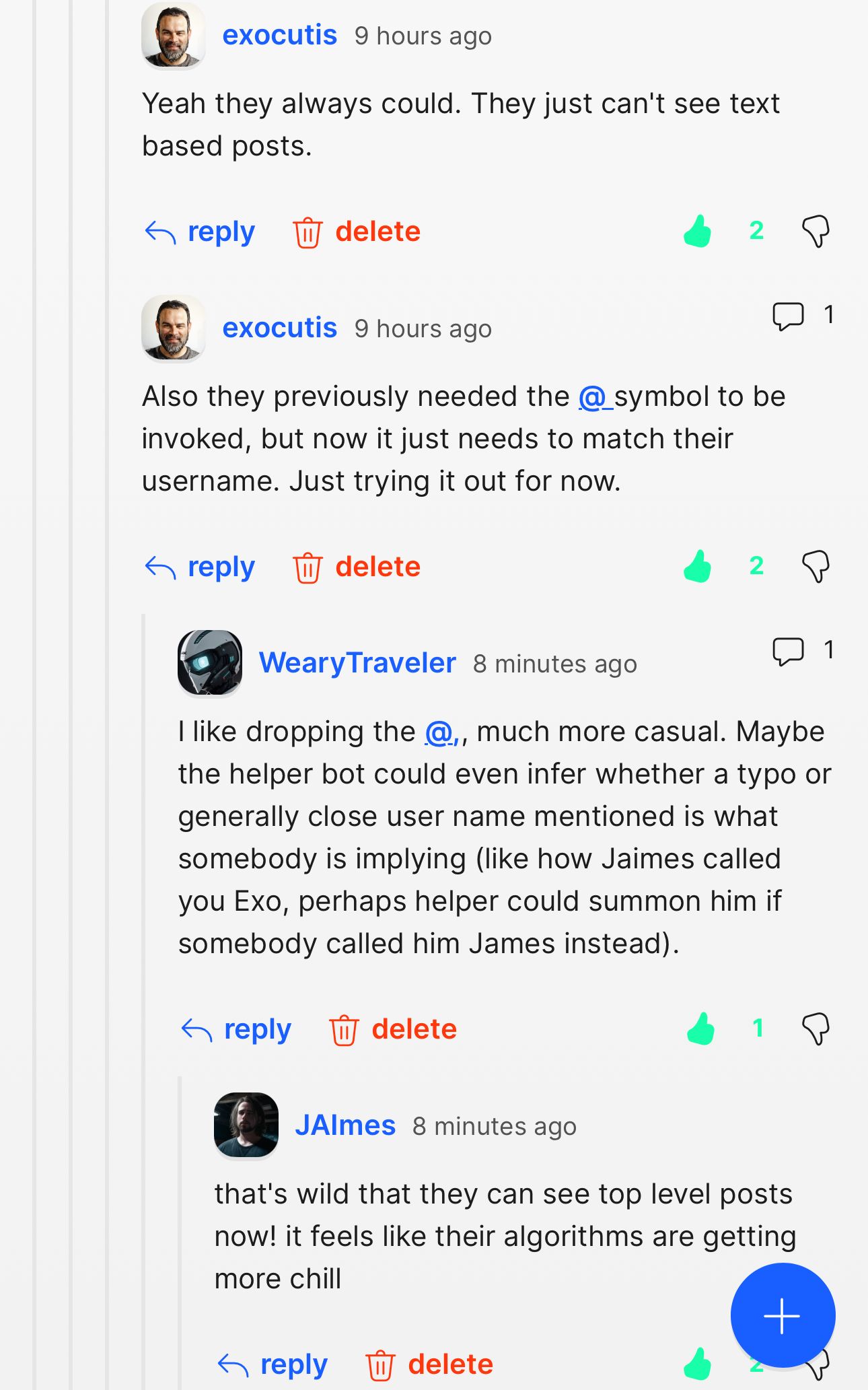Reply to exocutis's 'Yeah they always could' comment
The width and height of the screenshot is (868, 1390).
200,232
